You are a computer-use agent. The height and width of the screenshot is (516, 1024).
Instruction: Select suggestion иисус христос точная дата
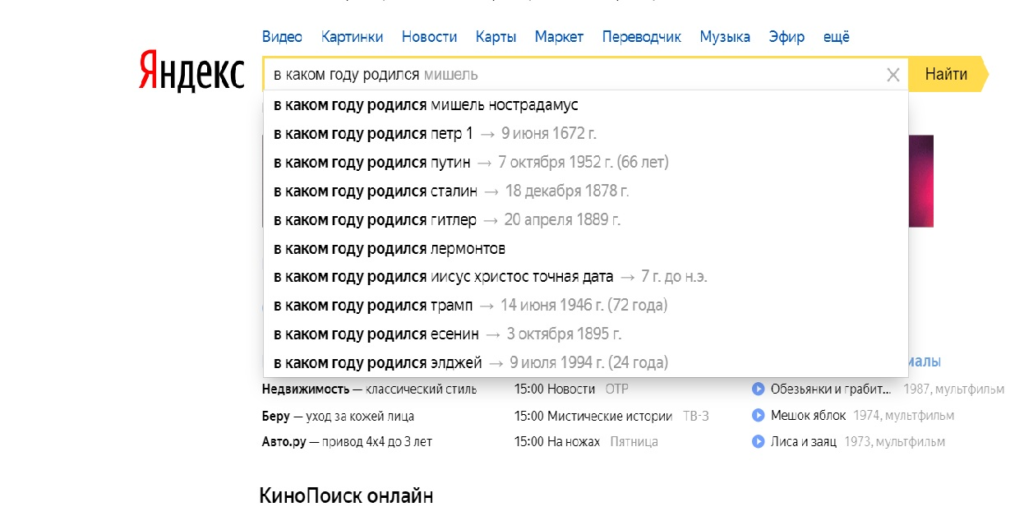pos(586,277)
